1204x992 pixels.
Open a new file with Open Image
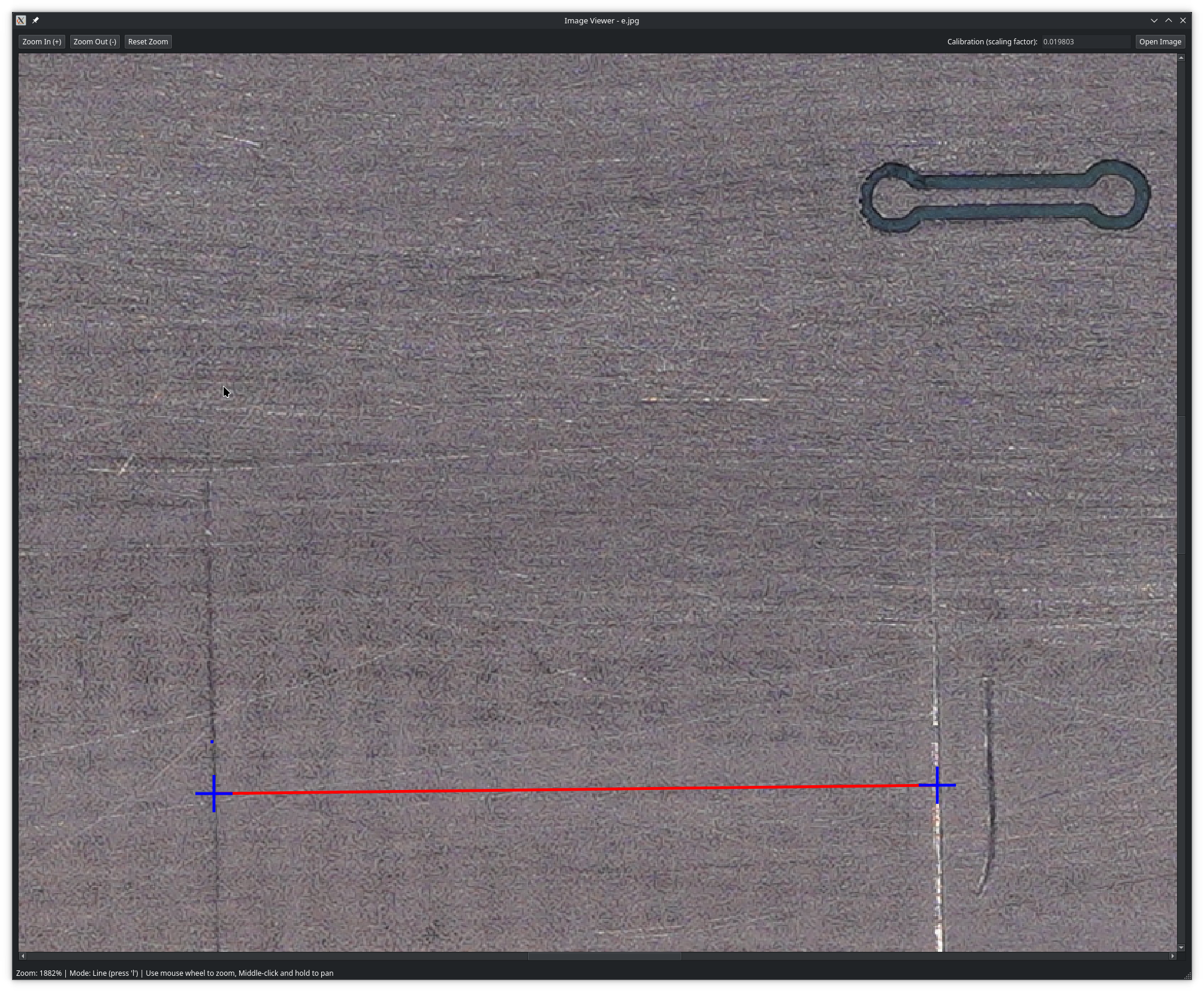(x=1160, y=42)
